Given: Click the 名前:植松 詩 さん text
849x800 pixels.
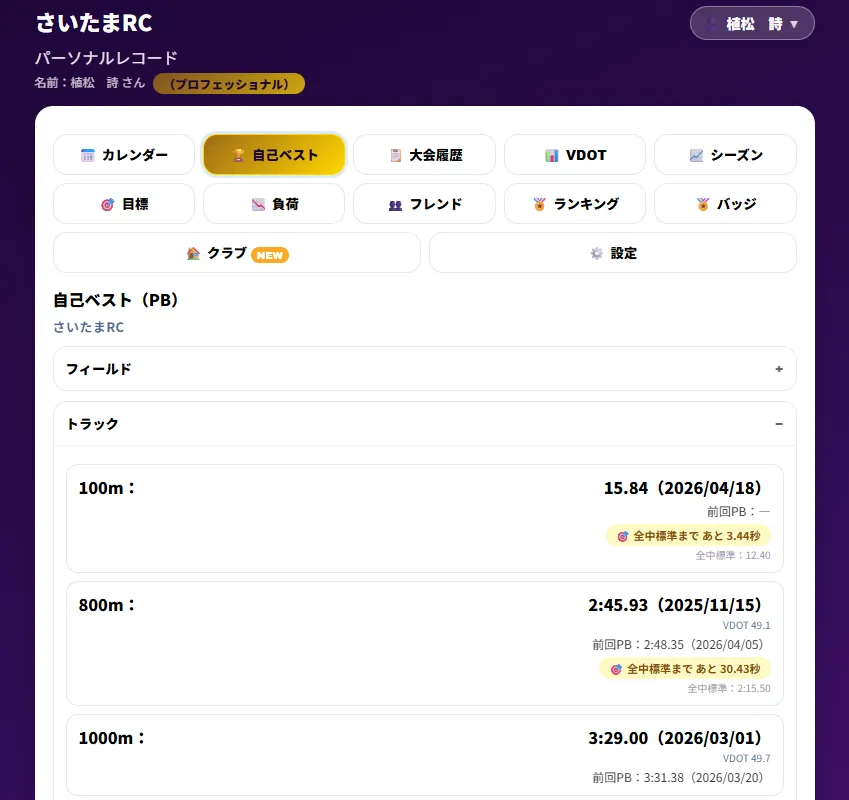Looking at the screenshot, I should click(90, 83).
